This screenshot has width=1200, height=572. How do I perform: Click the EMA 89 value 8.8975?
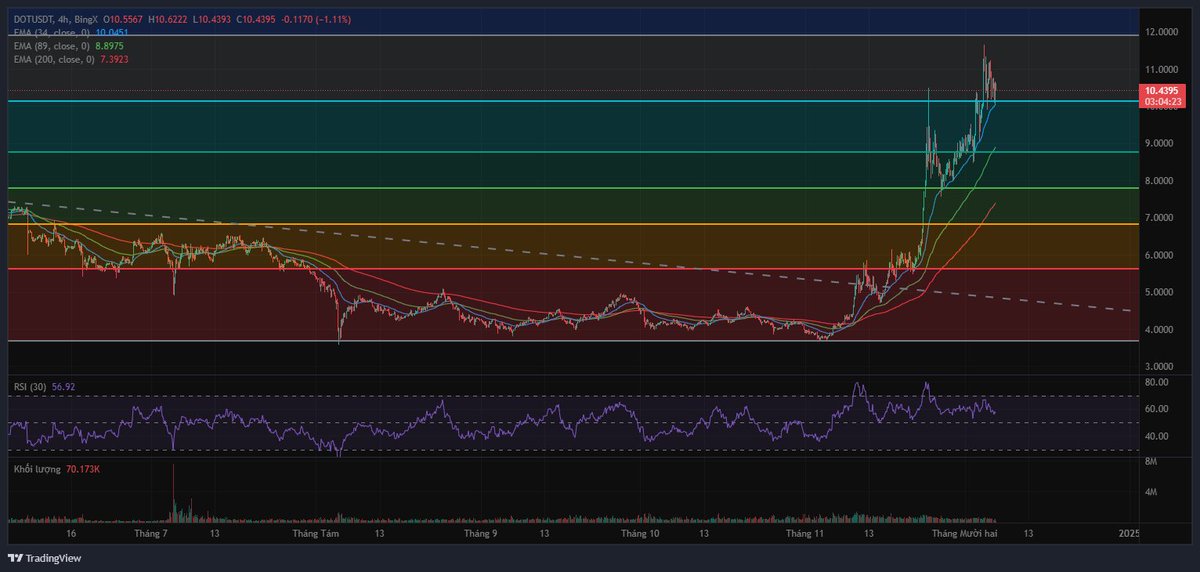111,46
